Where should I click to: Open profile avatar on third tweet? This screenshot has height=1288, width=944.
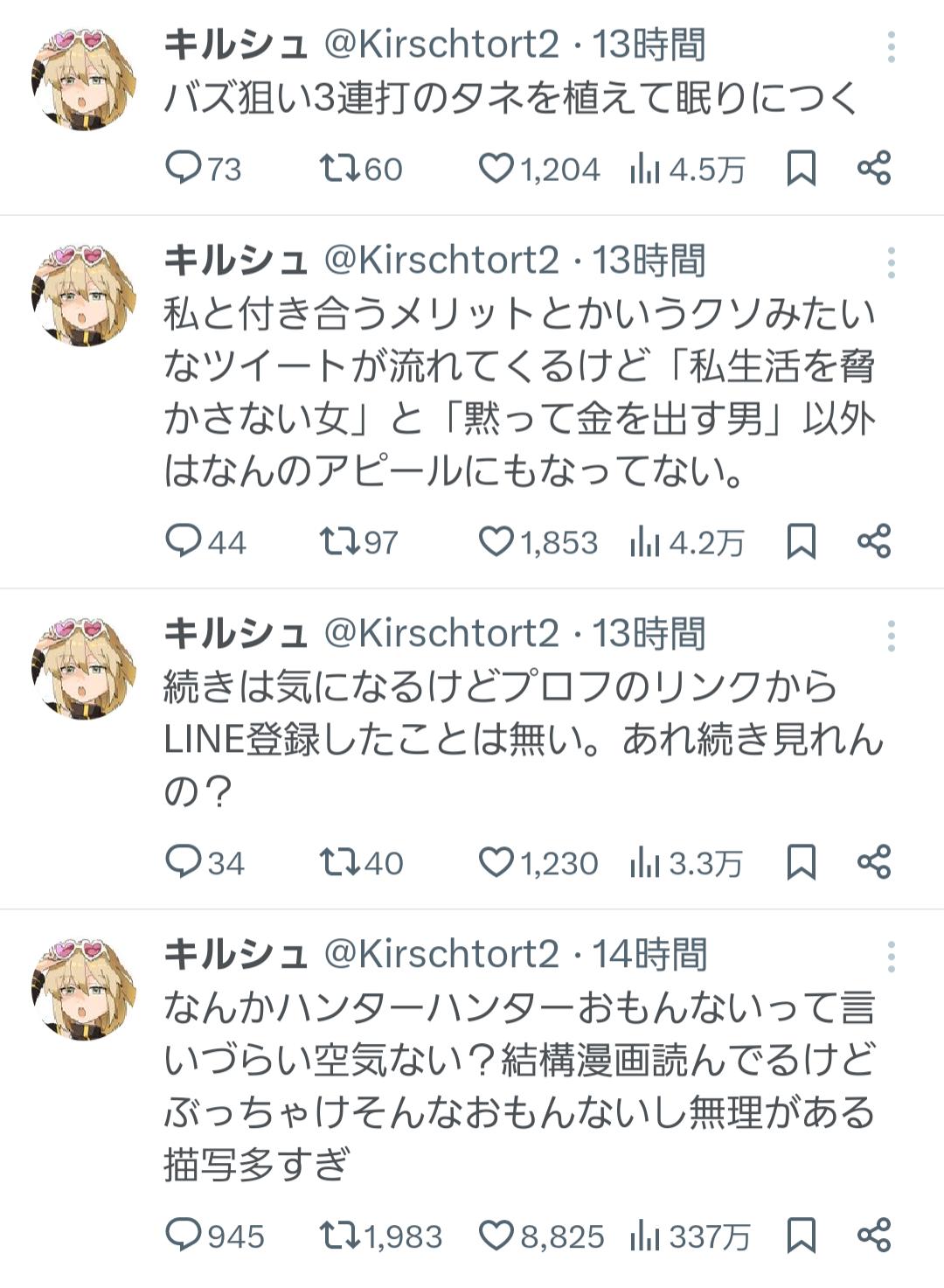(x=84, y=667)
